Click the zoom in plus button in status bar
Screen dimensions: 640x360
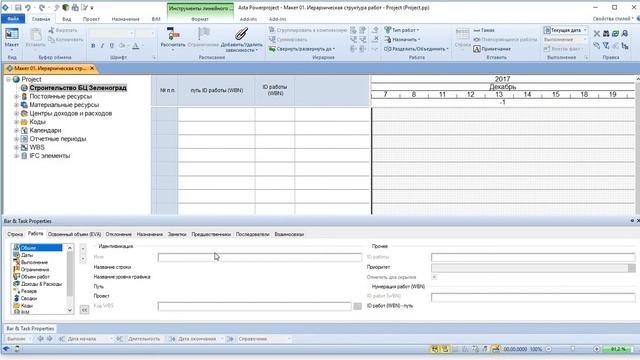(596, 349)
